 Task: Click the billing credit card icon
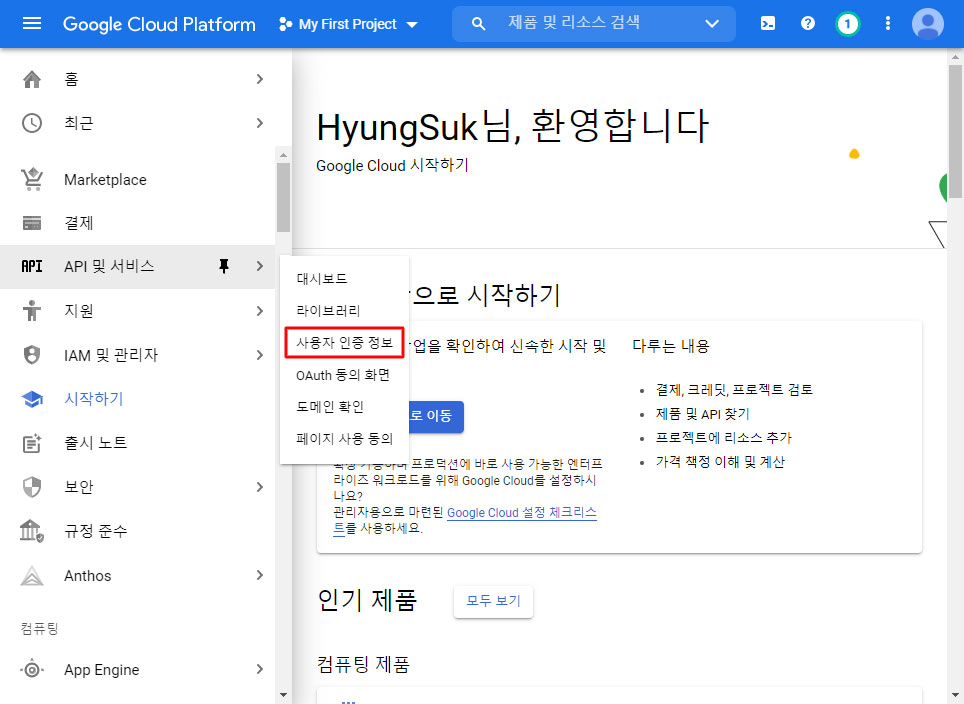pos(32,223)
